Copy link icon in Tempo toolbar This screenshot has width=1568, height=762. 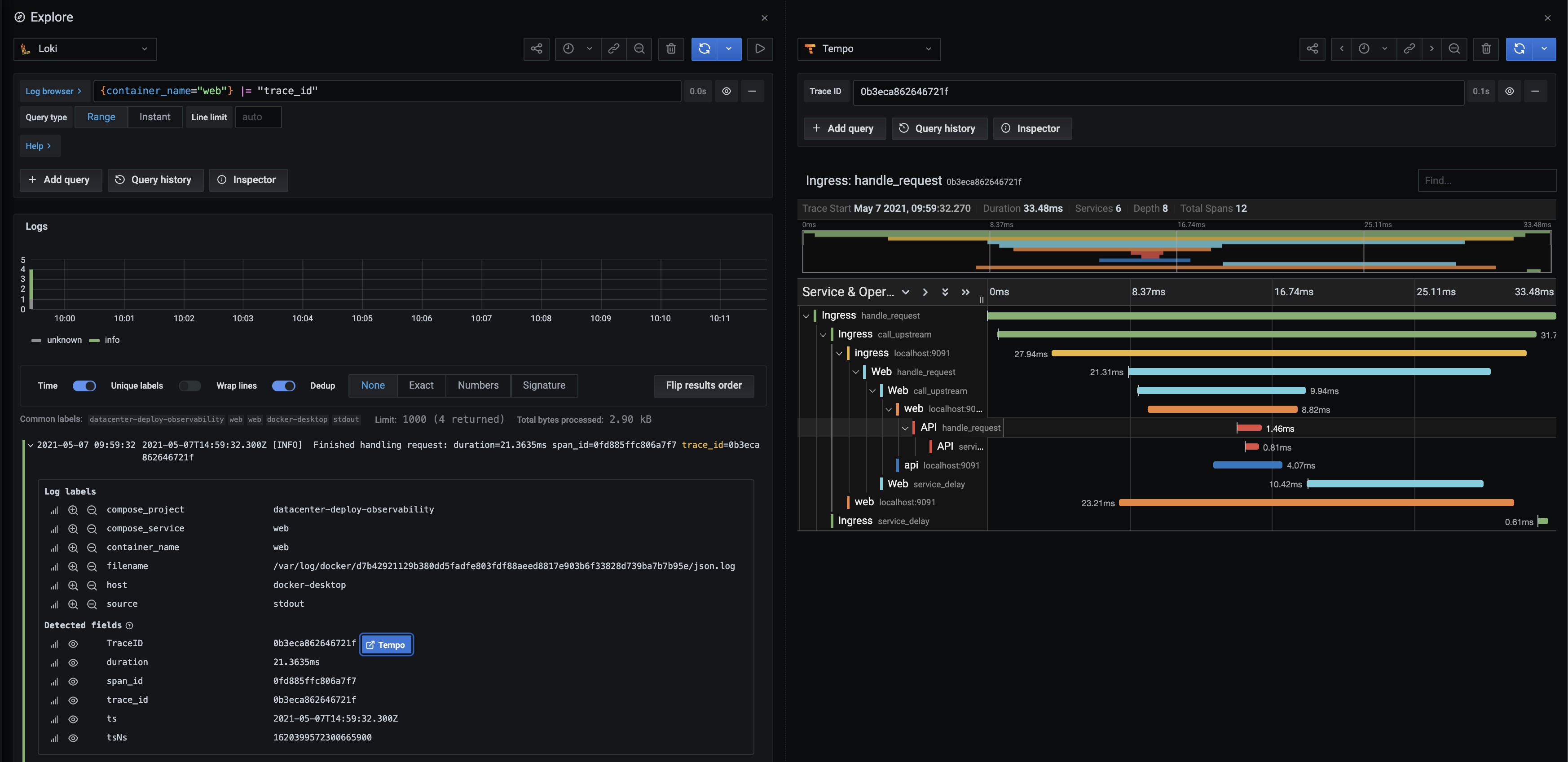1409,48
